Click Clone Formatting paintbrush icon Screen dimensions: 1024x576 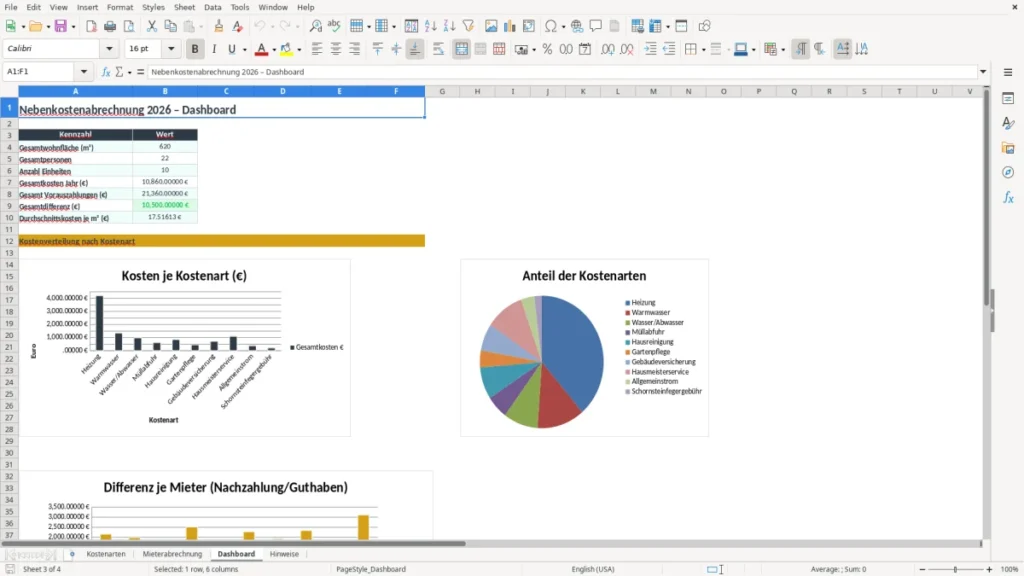click(x=219, y=26)
